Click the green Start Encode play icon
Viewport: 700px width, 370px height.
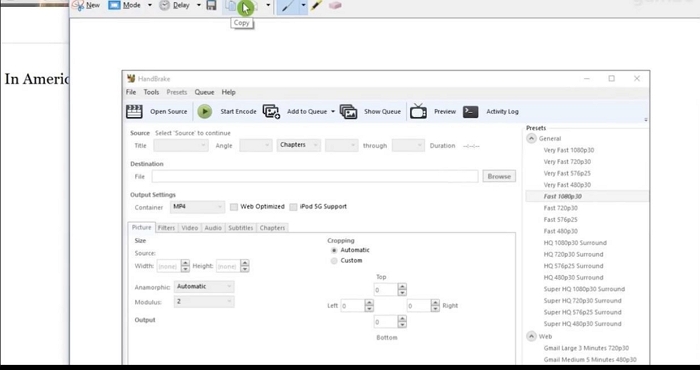click(x=204, y=112)
